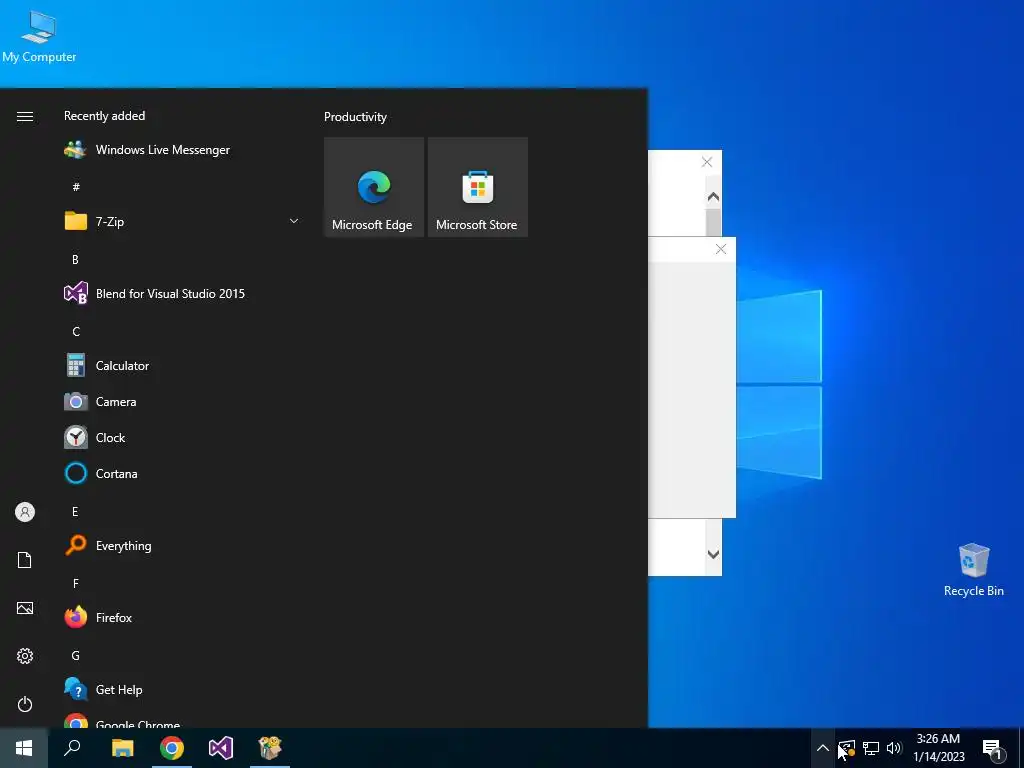Viewport: 1024px width, 768px height.
Task: Jump to the B letter header
Action: [76, 259]
